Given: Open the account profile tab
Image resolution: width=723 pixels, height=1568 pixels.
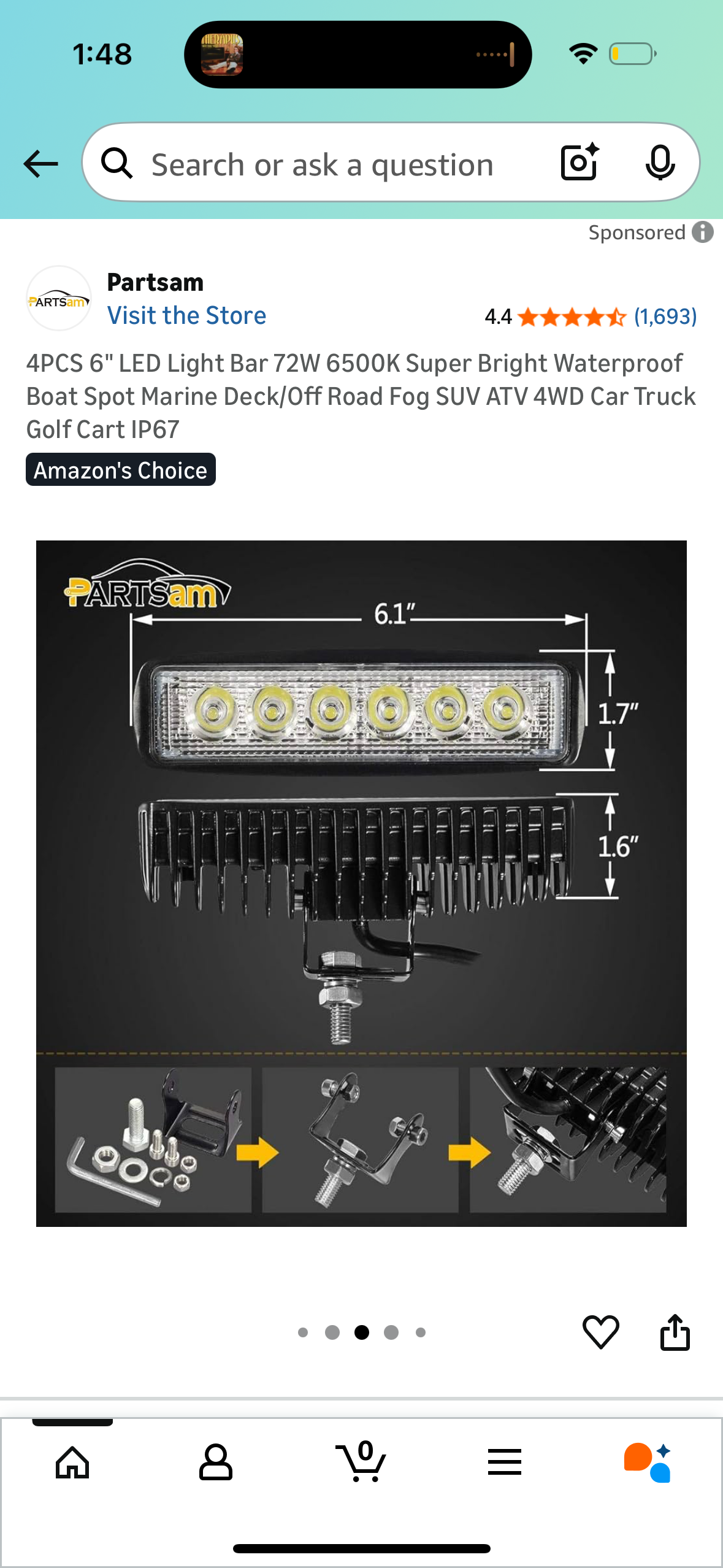Looking at the screenshot, I should pos(216,1462).
